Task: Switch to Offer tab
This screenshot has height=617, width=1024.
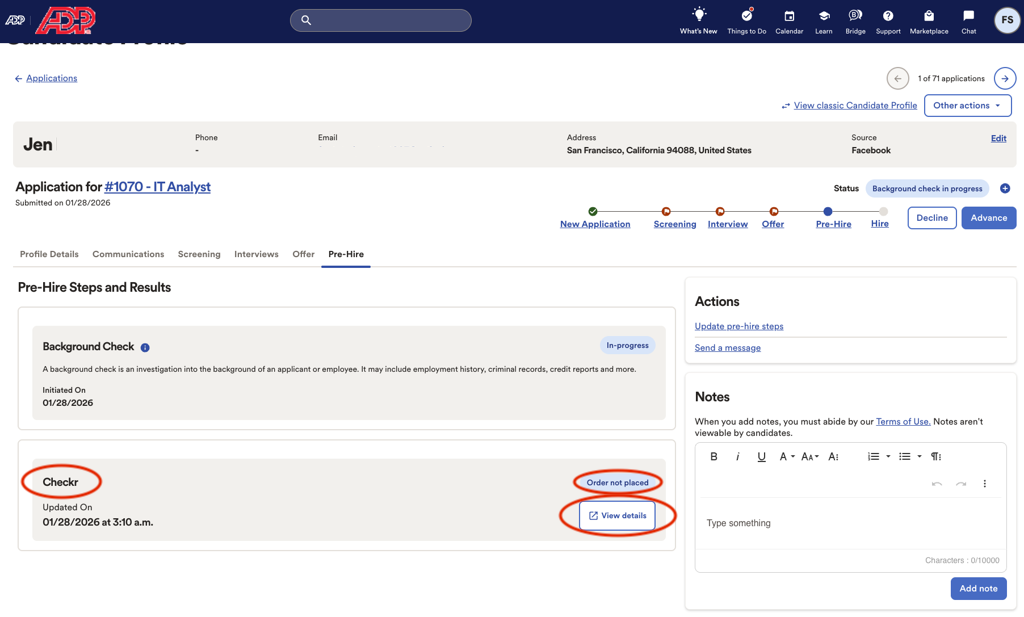Action: (x=303, y=254)
